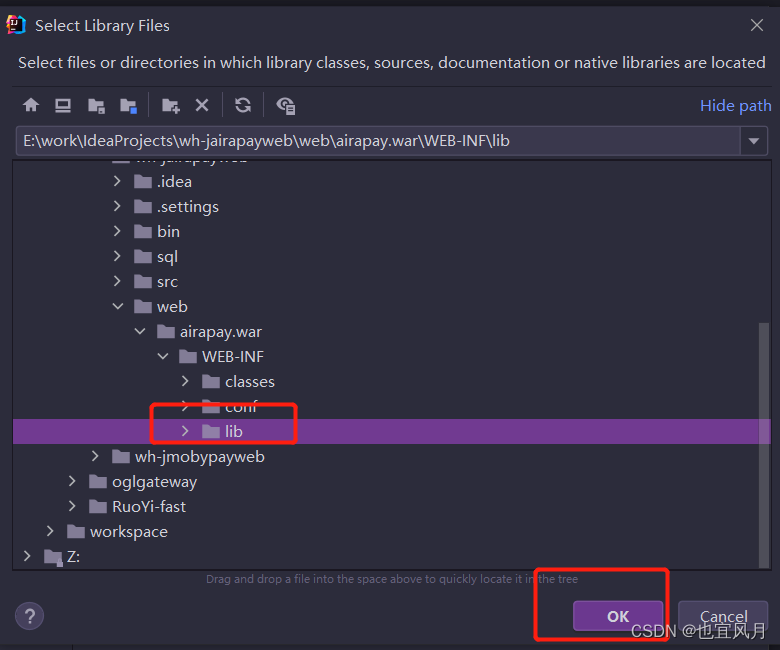Expand the sql folder

(117, 256)
